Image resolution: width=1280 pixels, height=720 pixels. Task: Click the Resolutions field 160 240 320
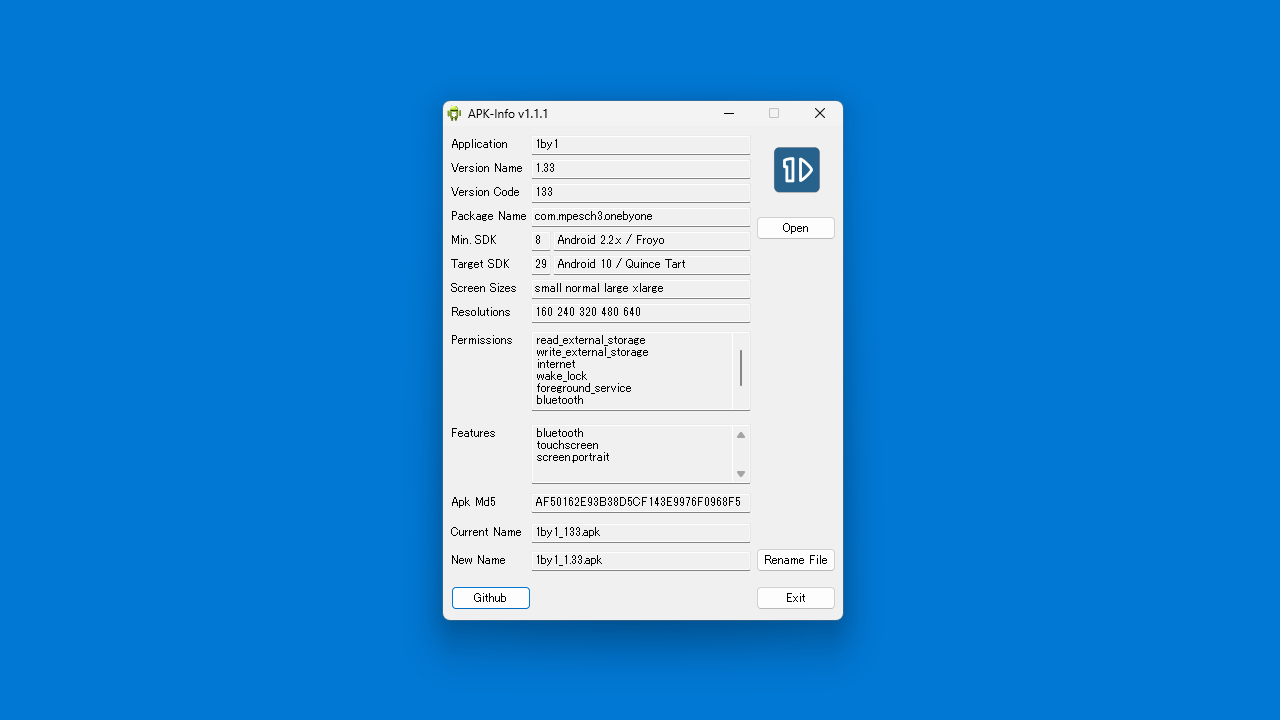pos(641,313)
